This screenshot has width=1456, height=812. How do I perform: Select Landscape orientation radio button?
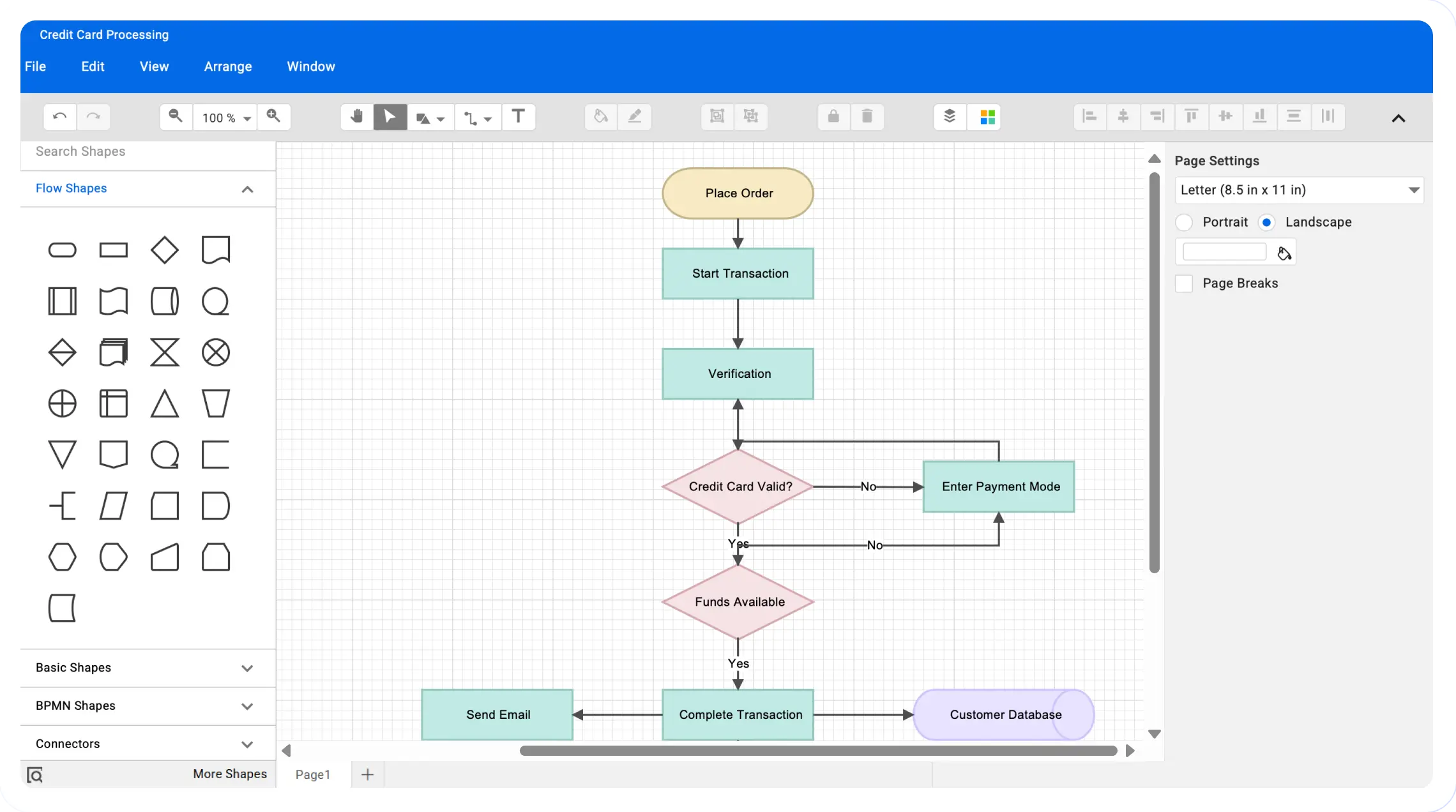point(1266,222)
